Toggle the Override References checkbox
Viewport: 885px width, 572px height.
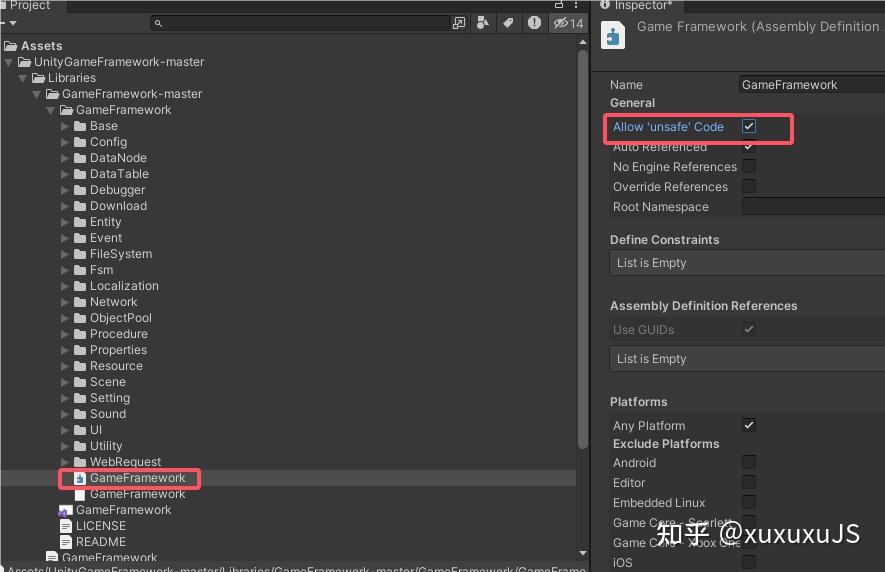[749, 186]
